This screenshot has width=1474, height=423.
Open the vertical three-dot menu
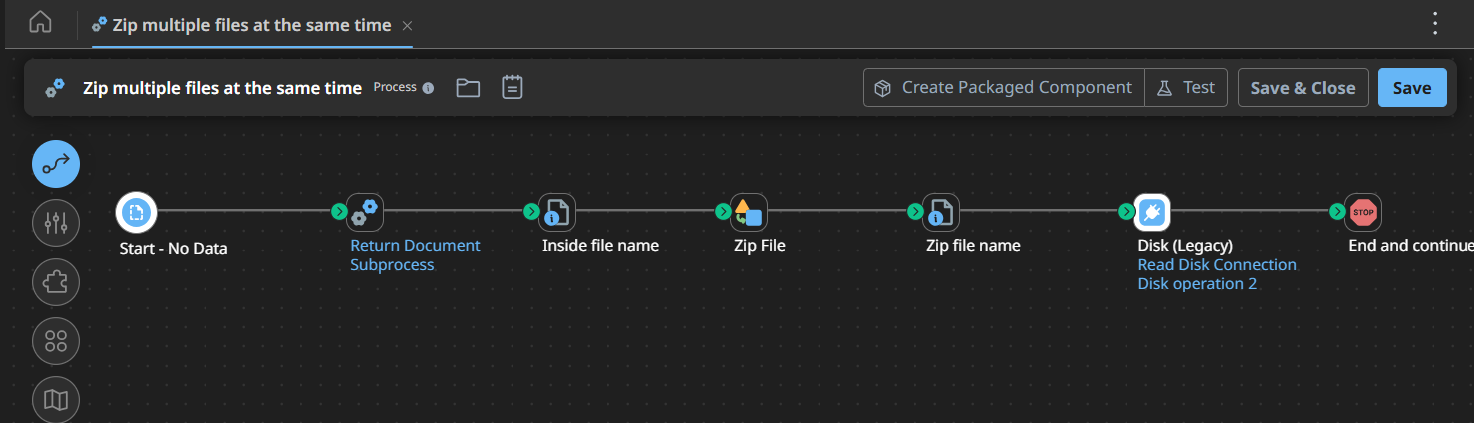(1435, 23)
